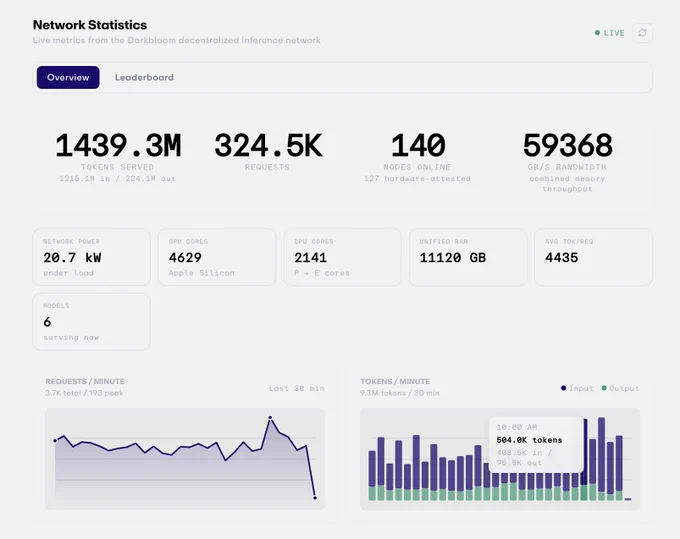Click the '10:00 AM' tooltip time
The height and width of the screenshot is (539, 680).
tap(517, 427)
